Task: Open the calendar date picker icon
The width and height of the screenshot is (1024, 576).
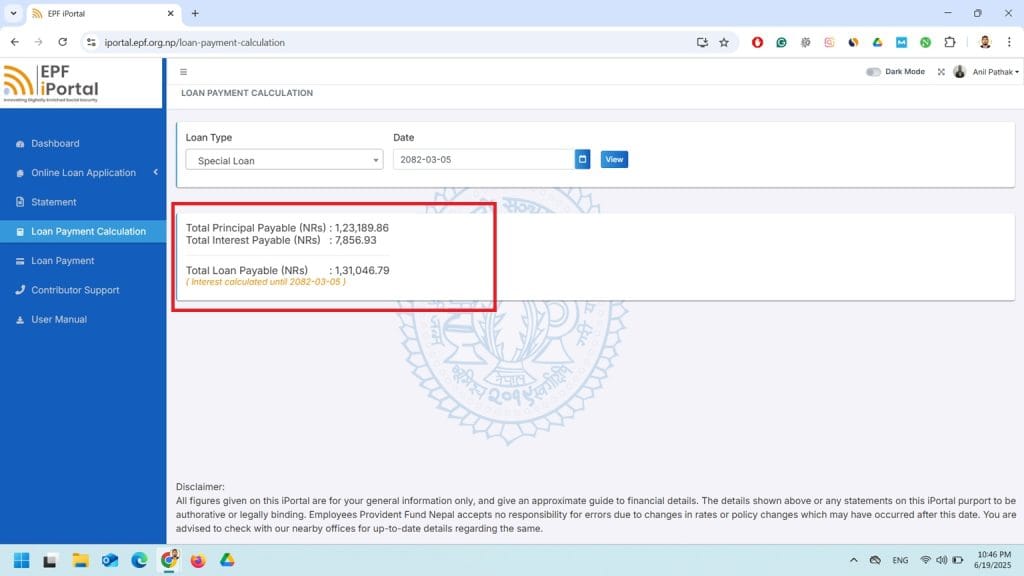Action: (x=583, y=159)
